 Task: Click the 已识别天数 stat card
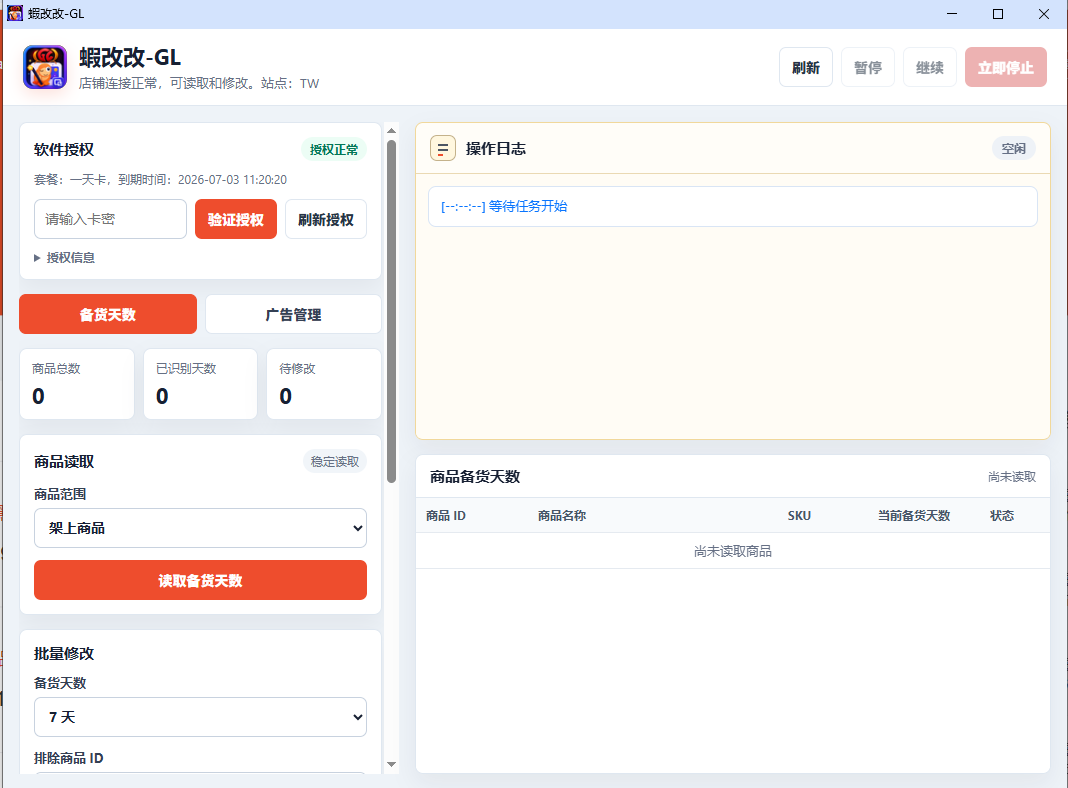point(200,384)
